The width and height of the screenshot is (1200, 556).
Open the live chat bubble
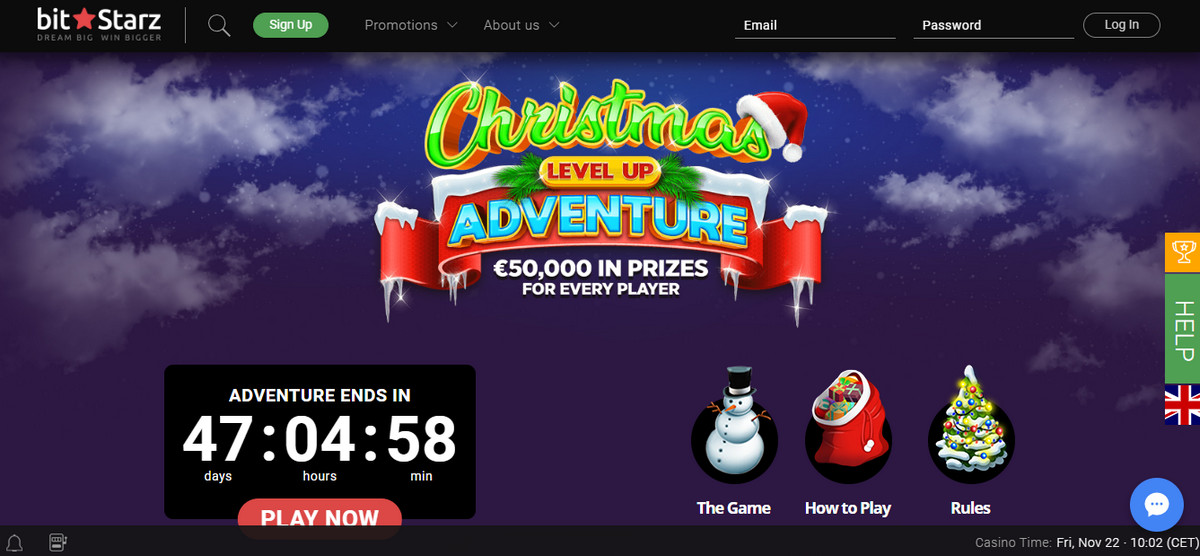1156,504
